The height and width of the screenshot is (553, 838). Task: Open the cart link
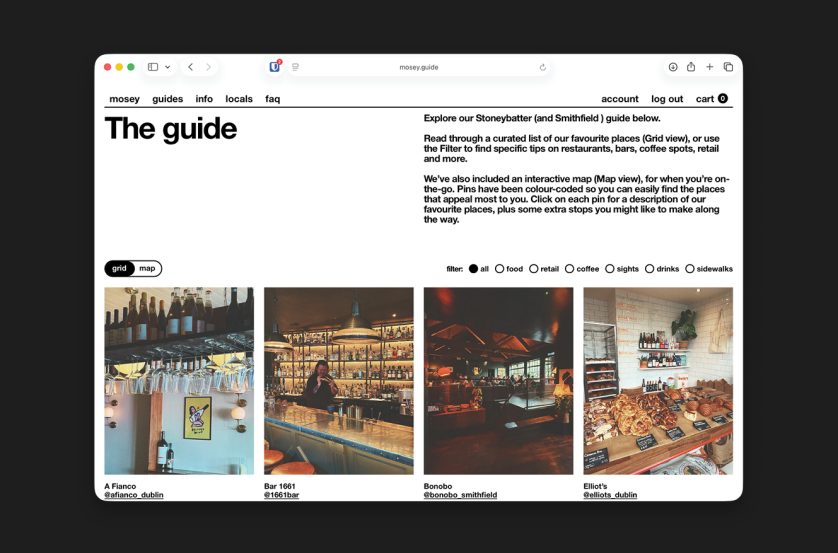click(711, 99)
